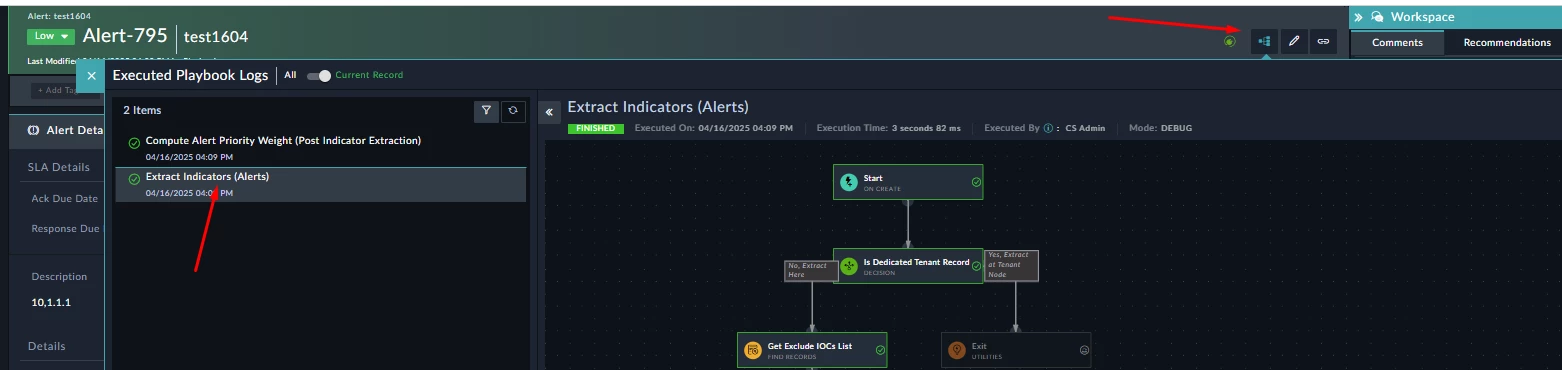The width and height of the screenshot is (1562, 370).
Task: Toggle the All / Current Record switch
Action: coord(319,75)
